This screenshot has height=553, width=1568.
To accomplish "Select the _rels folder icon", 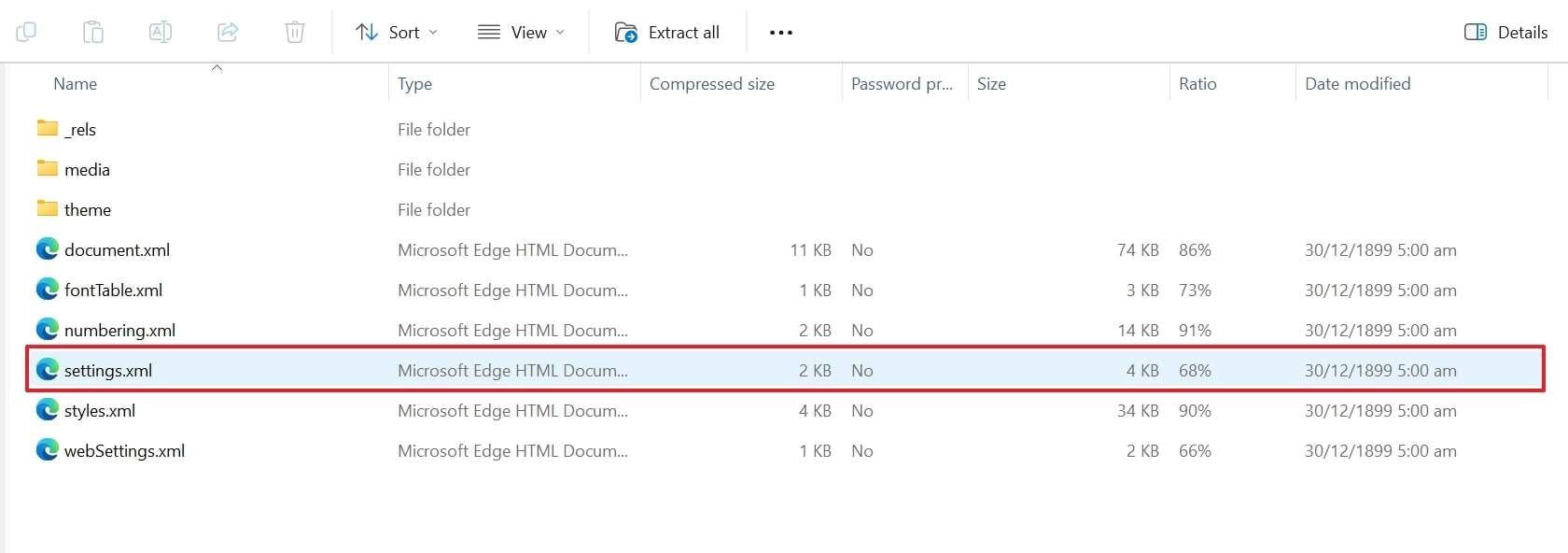I will [48, 128].
